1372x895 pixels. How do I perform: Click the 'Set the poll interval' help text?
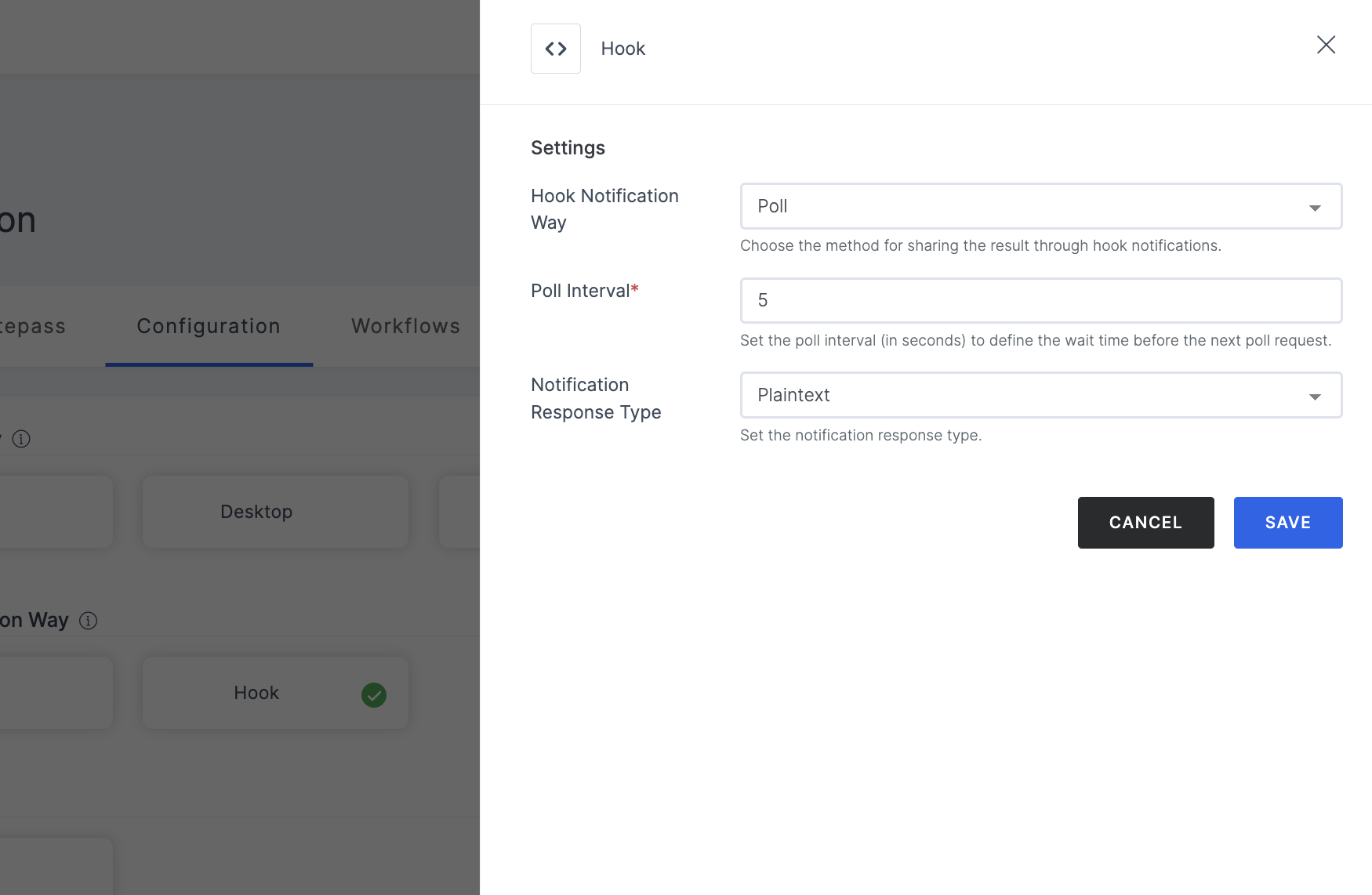(1036, 340)
